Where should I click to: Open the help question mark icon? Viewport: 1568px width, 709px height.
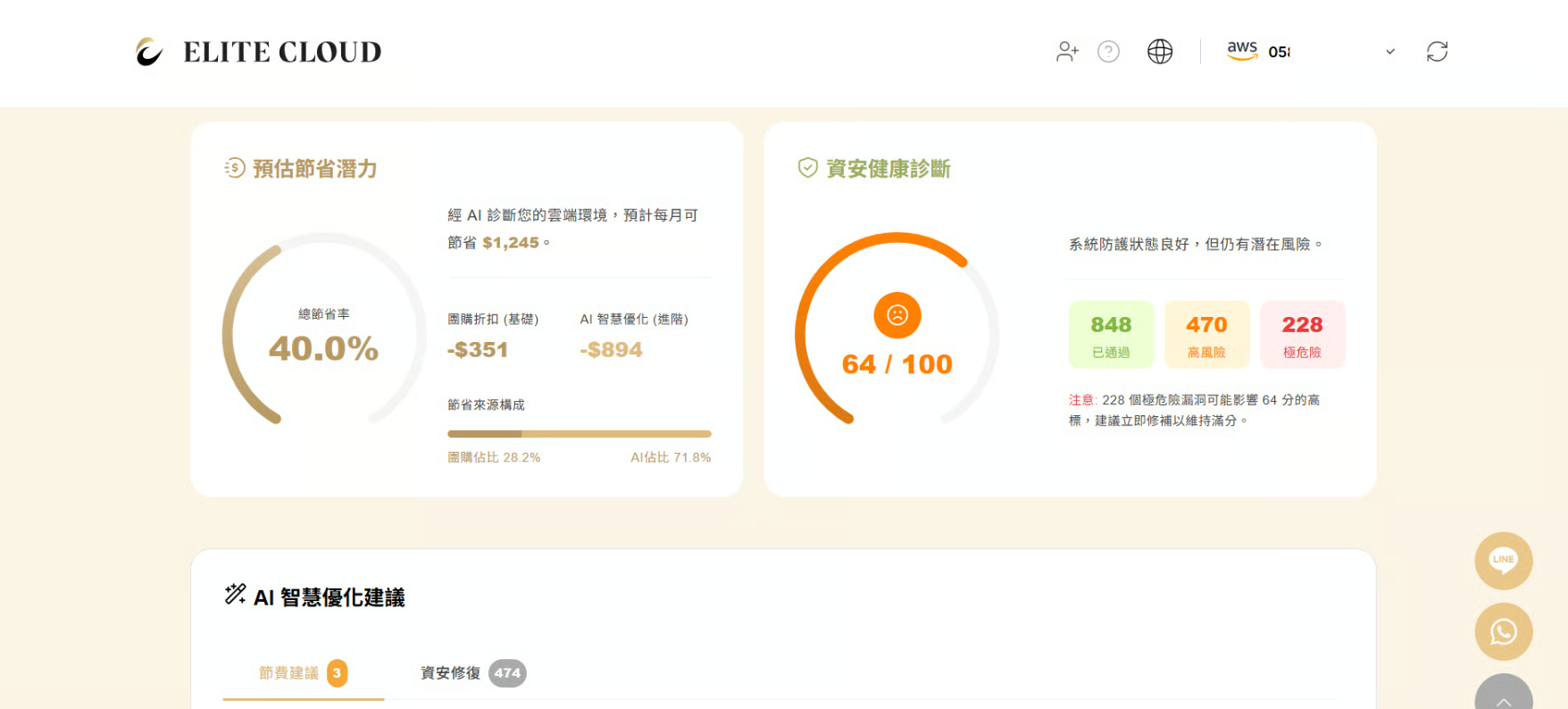tap(1108, 52)
